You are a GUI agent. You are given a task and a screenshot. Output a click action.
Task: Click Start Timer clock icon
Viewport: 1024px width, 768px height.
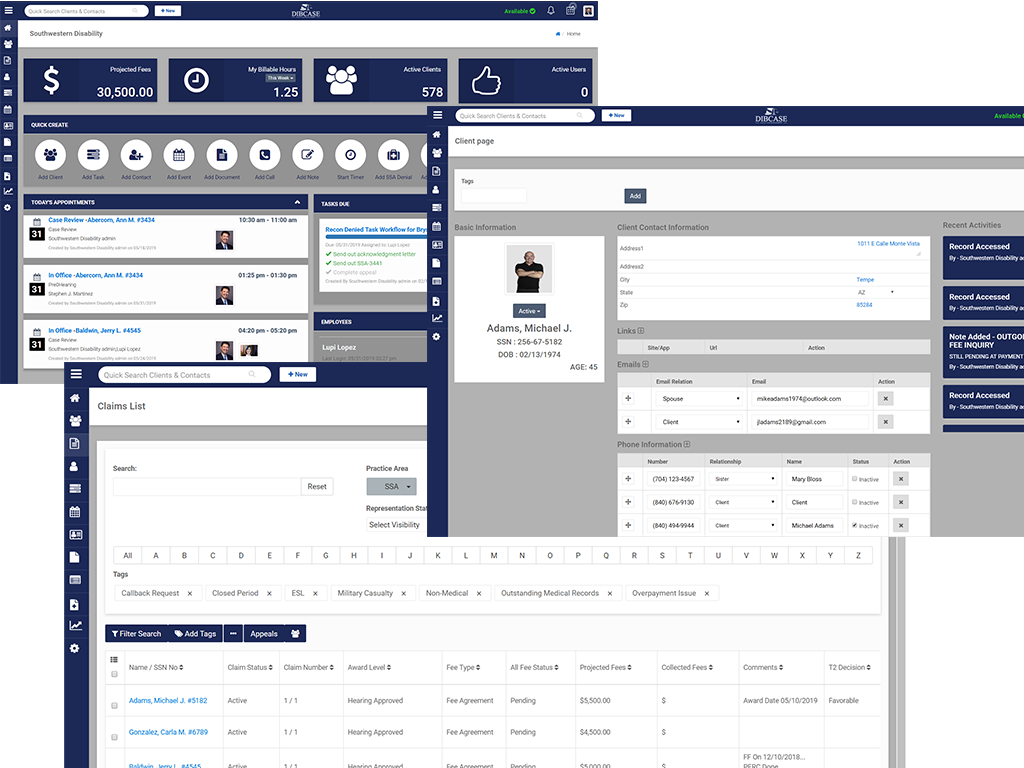point(351,155)
